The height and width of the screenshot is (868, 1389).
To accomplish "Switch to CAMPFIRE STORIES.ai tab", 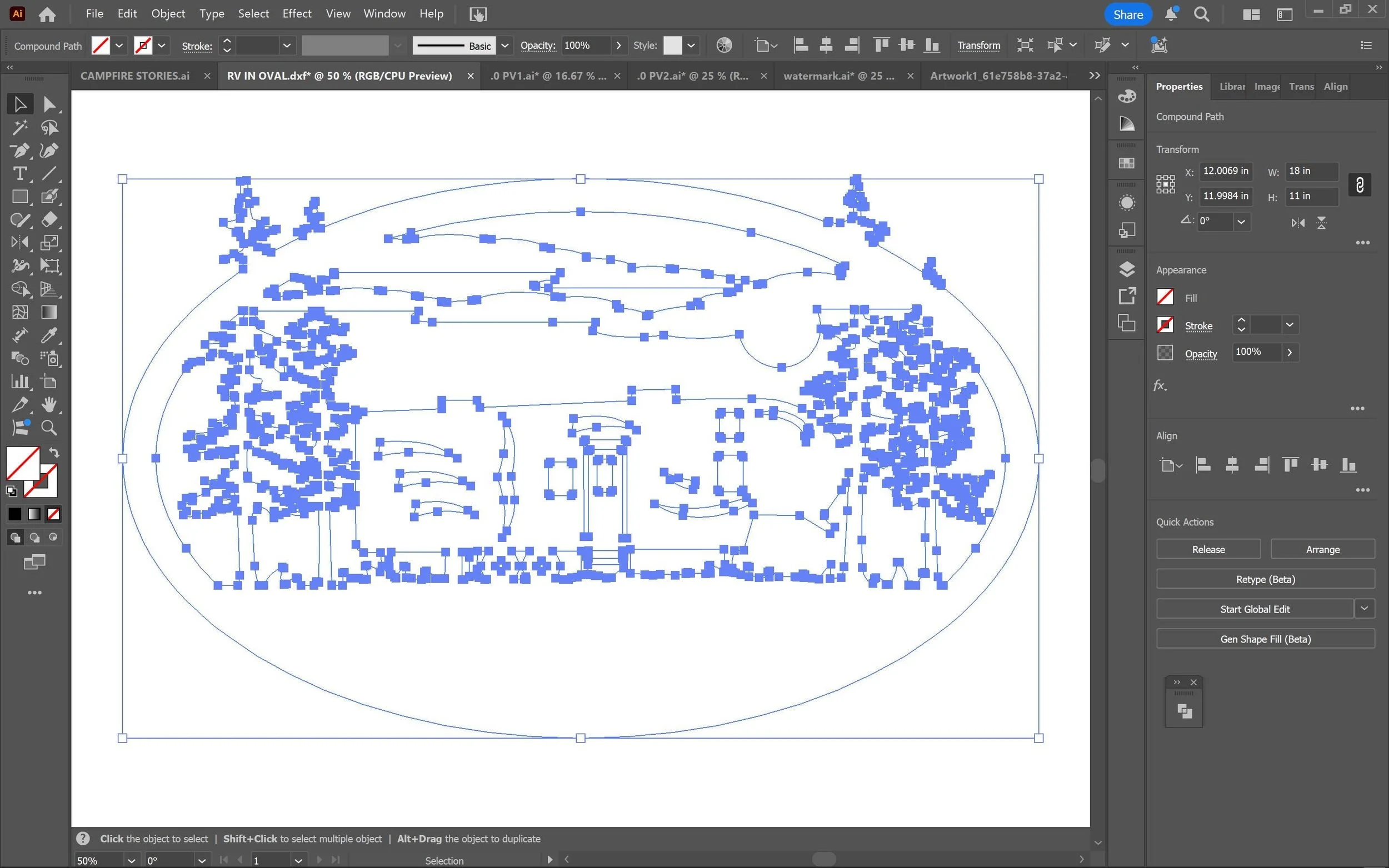I will click(x=135, y=76).
